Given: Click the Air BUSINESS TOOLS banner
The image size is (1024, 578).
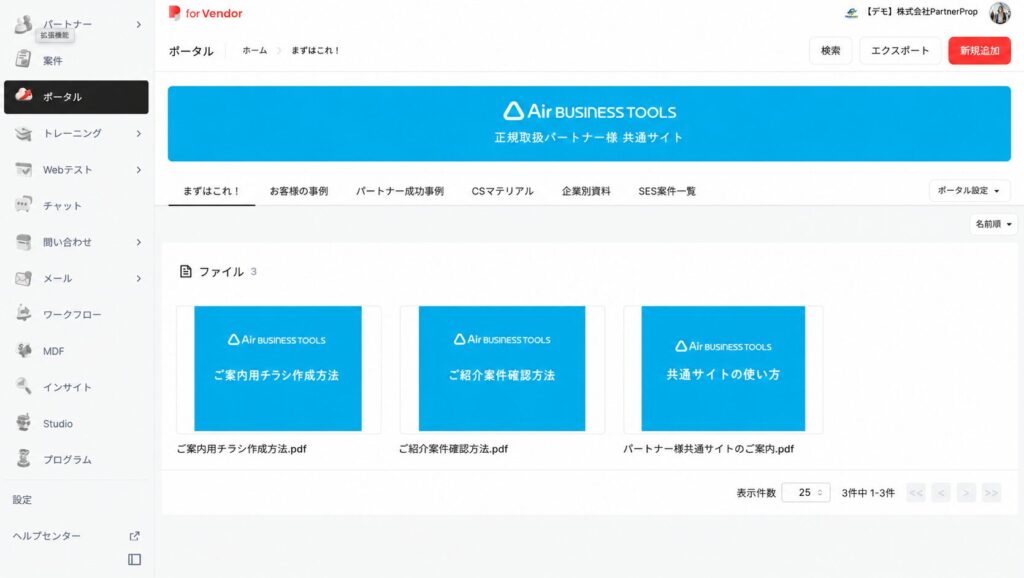Looking at the screenshot, I should [x=589, y=123].
